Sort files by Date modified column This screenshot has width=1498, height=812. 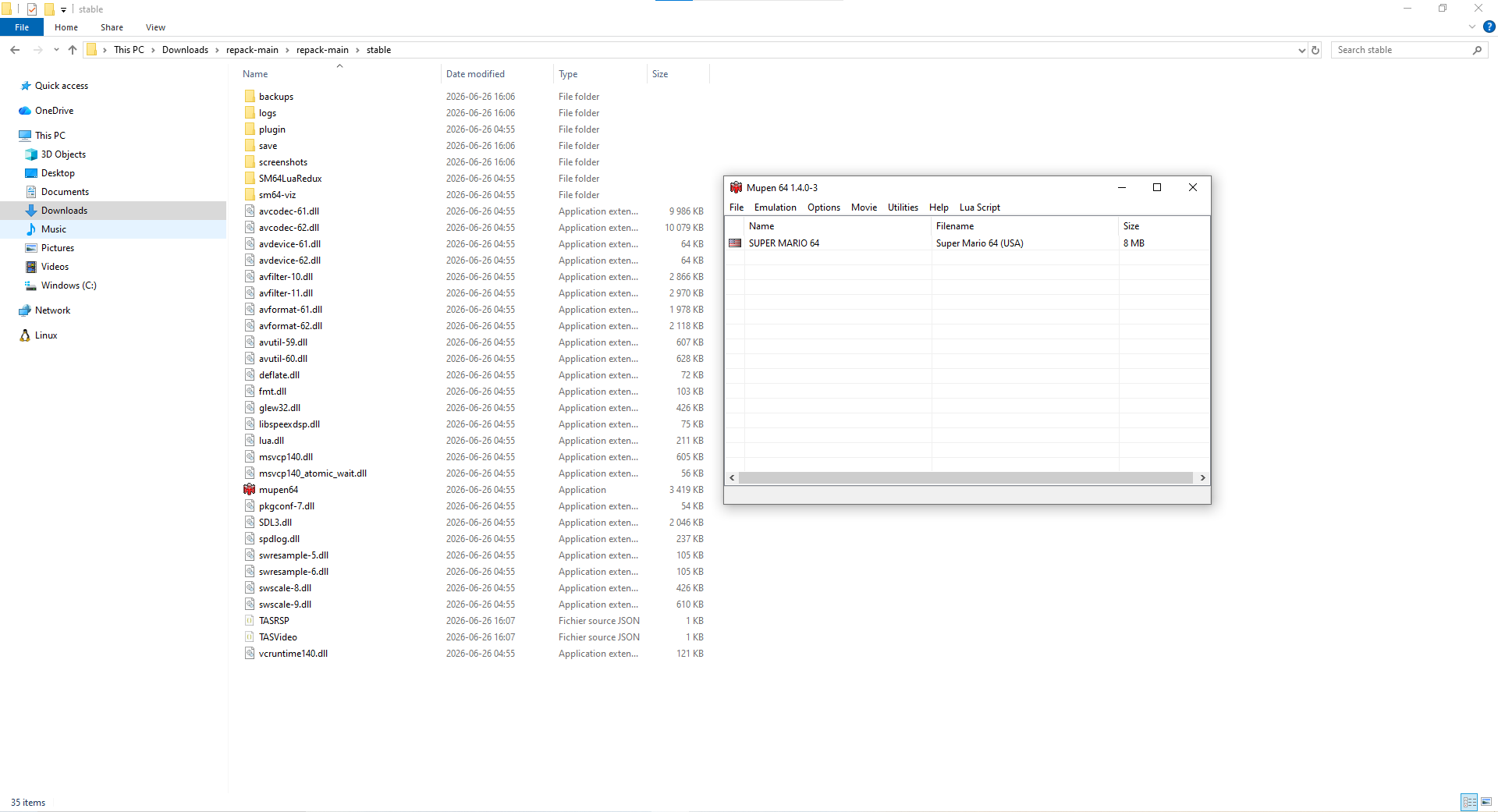pos(497,74)
